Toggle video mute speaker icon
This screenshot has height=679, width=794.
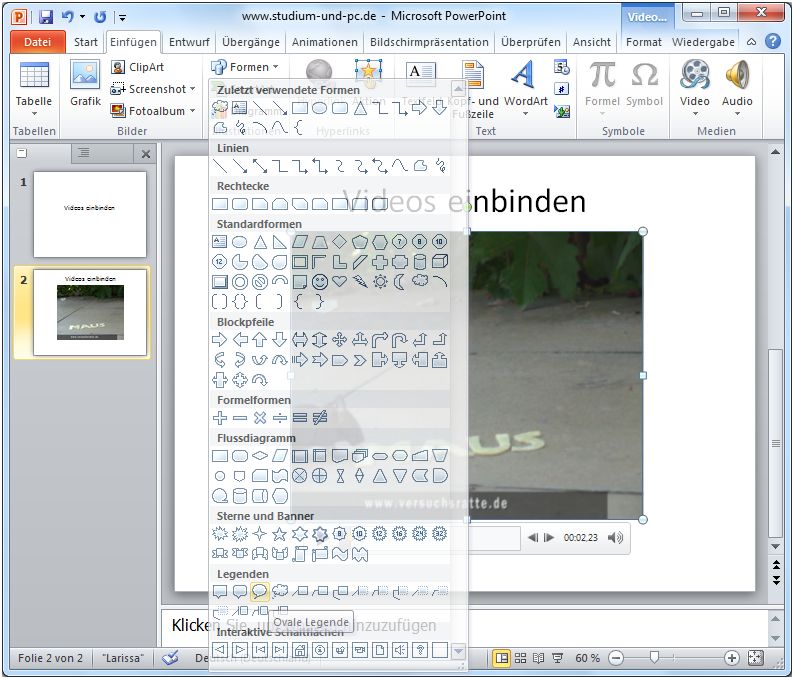click(615, 537)
